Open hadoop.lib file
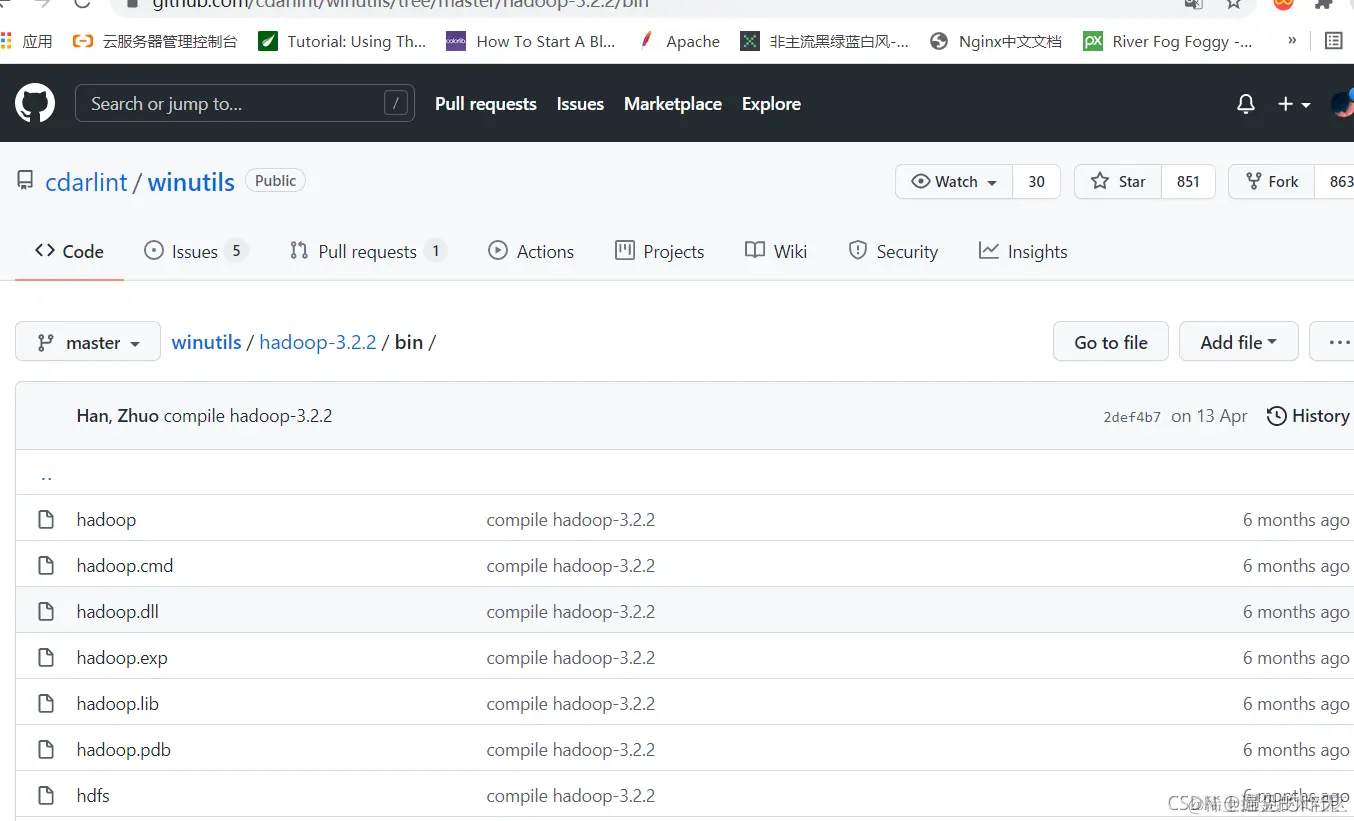The width and height of the screenshot is (1354, 821). [x=117, y=704]
